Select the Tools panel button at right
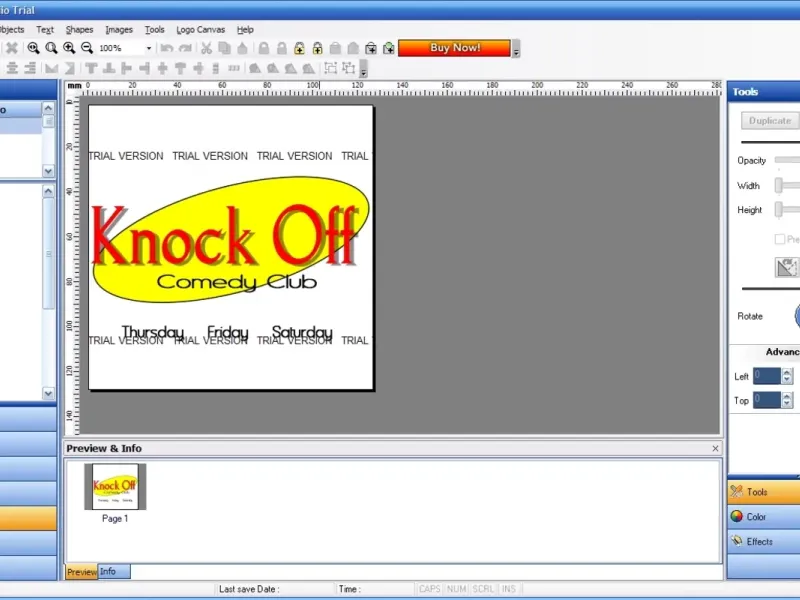This screenshot has width=800, height=600. (764, 492)
